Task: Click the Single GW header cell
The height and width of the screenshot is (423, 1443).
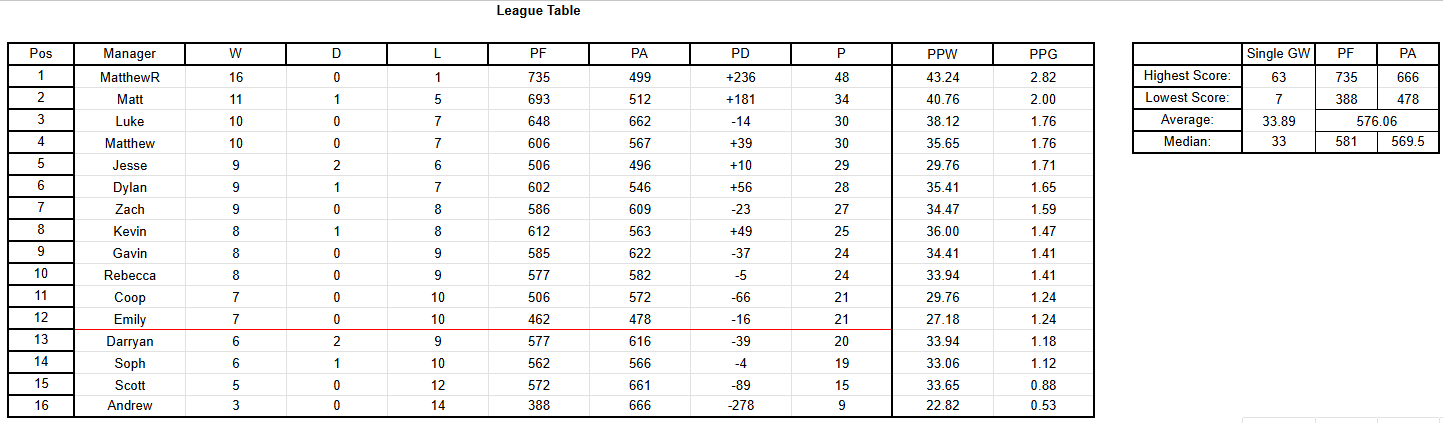Action: point(1277,54)
